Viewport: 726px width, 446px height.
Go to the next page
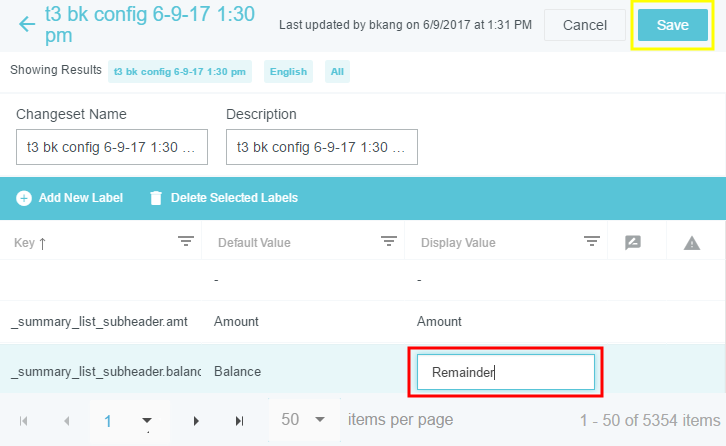[197, 421]
